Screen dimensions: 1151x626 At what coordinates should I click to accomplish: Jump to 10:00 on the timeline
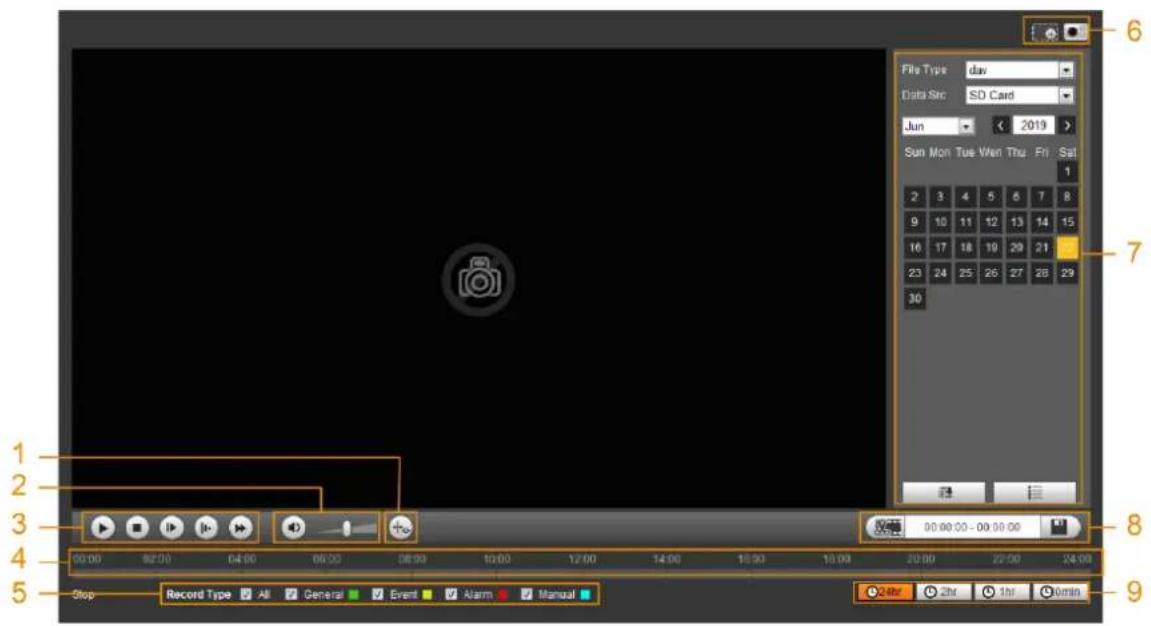(497, 559)
